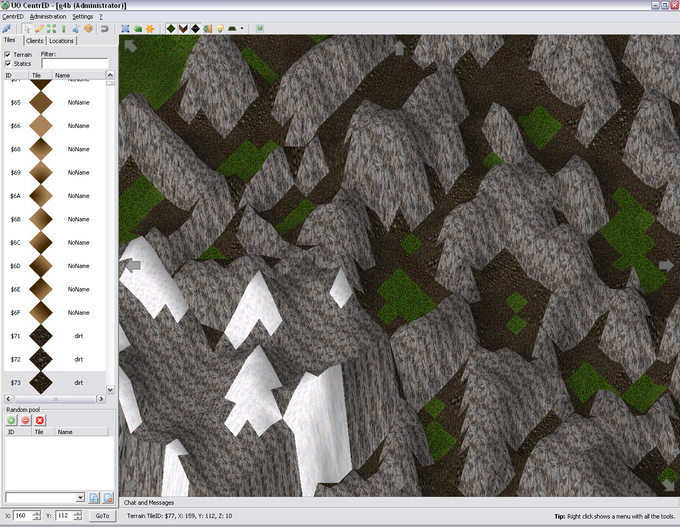This screenshot has height=527, width=680.
Task: Toggle the light bulb lighting icon
Action: (219, 28)
